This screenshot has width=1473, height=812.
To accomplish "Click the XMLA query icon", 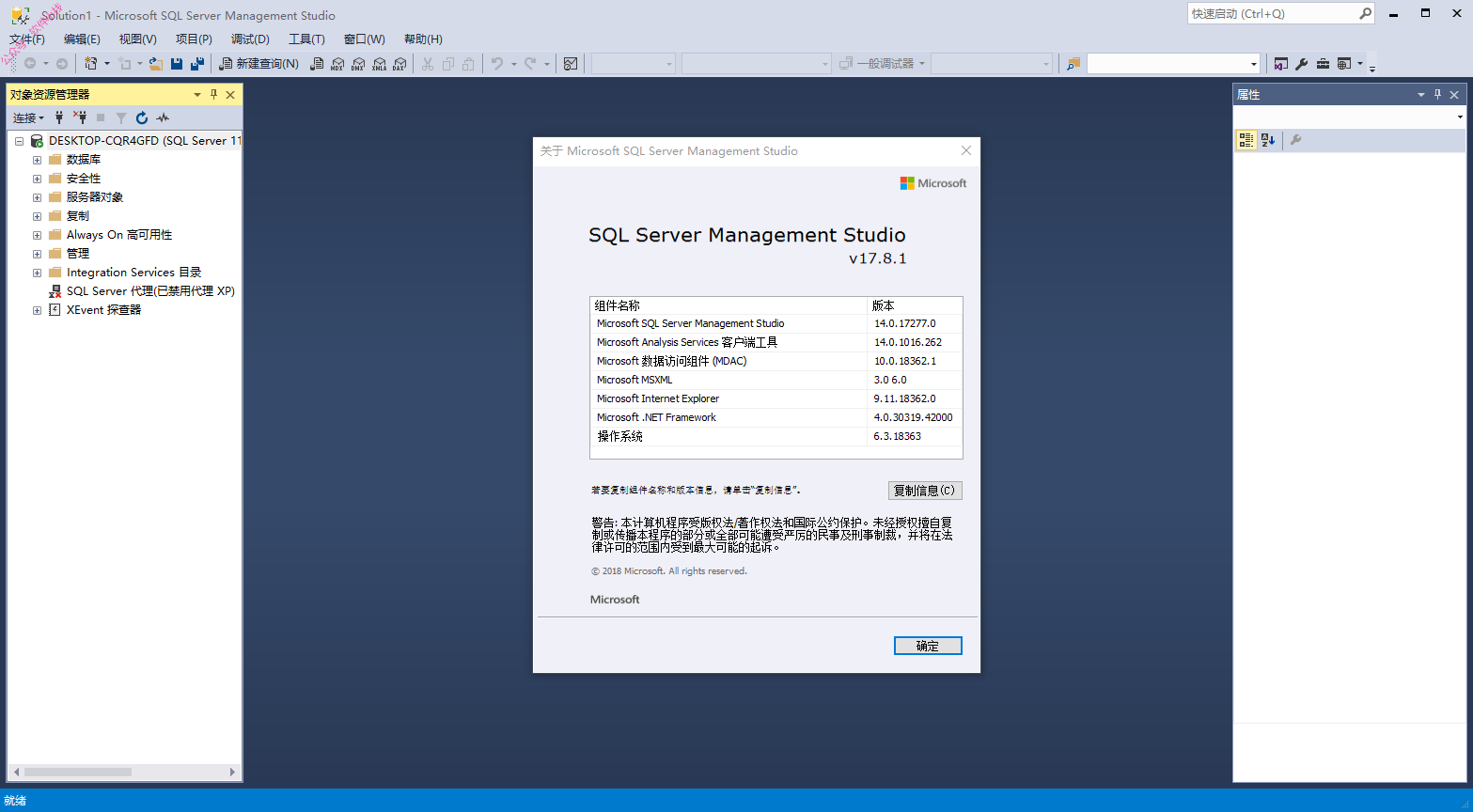I will (x=379, y=64).
